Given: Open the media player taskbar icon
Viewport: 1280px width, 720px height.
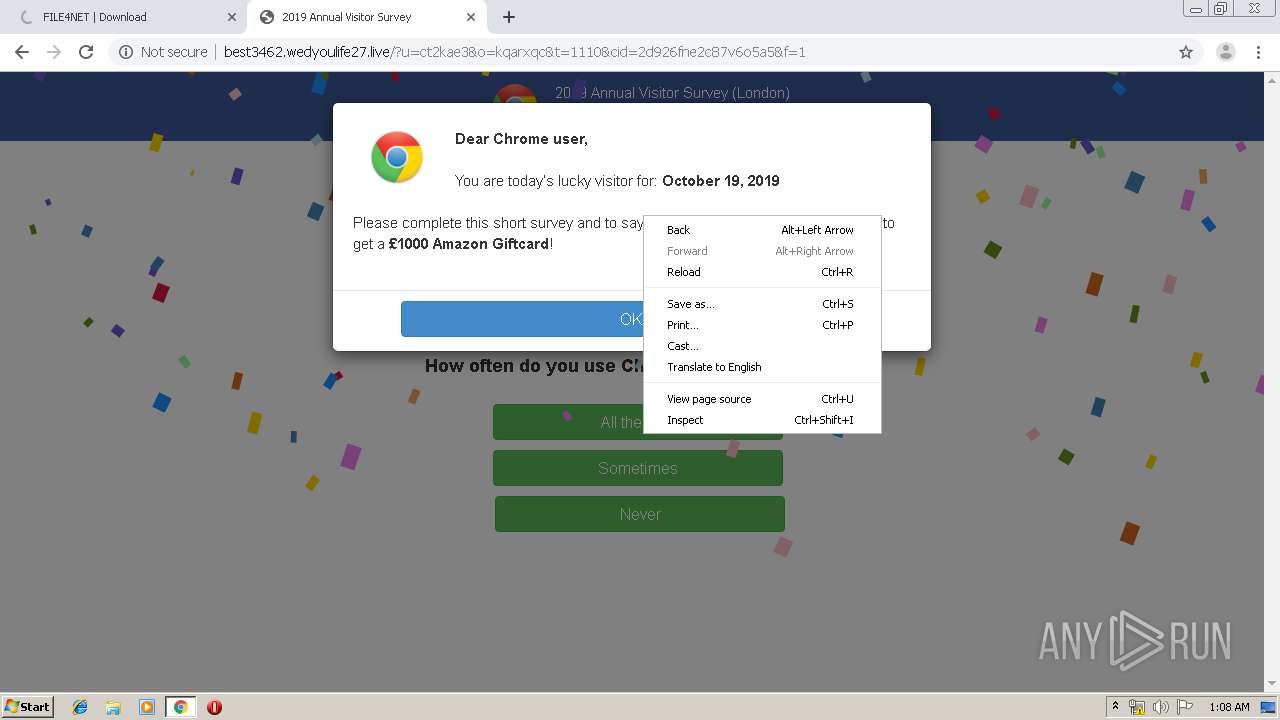Looking at the screenshot, I should tap(146, 707).
